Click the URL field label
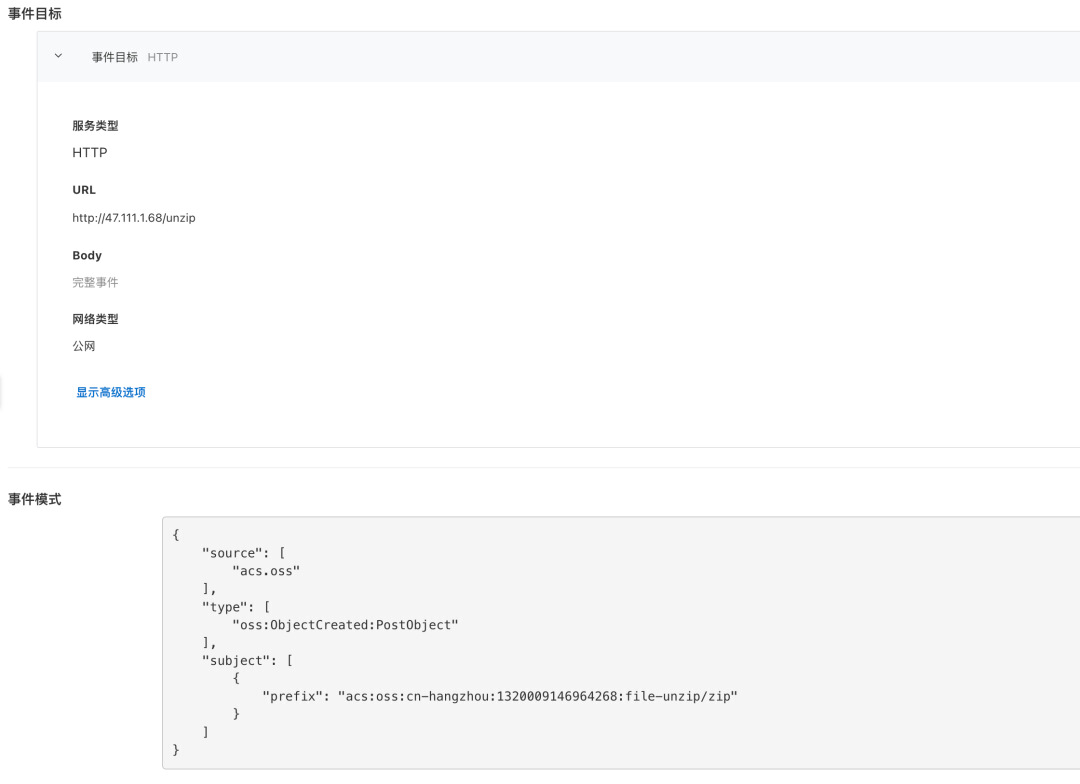The image size is (1080, 784). pos(84,190)
